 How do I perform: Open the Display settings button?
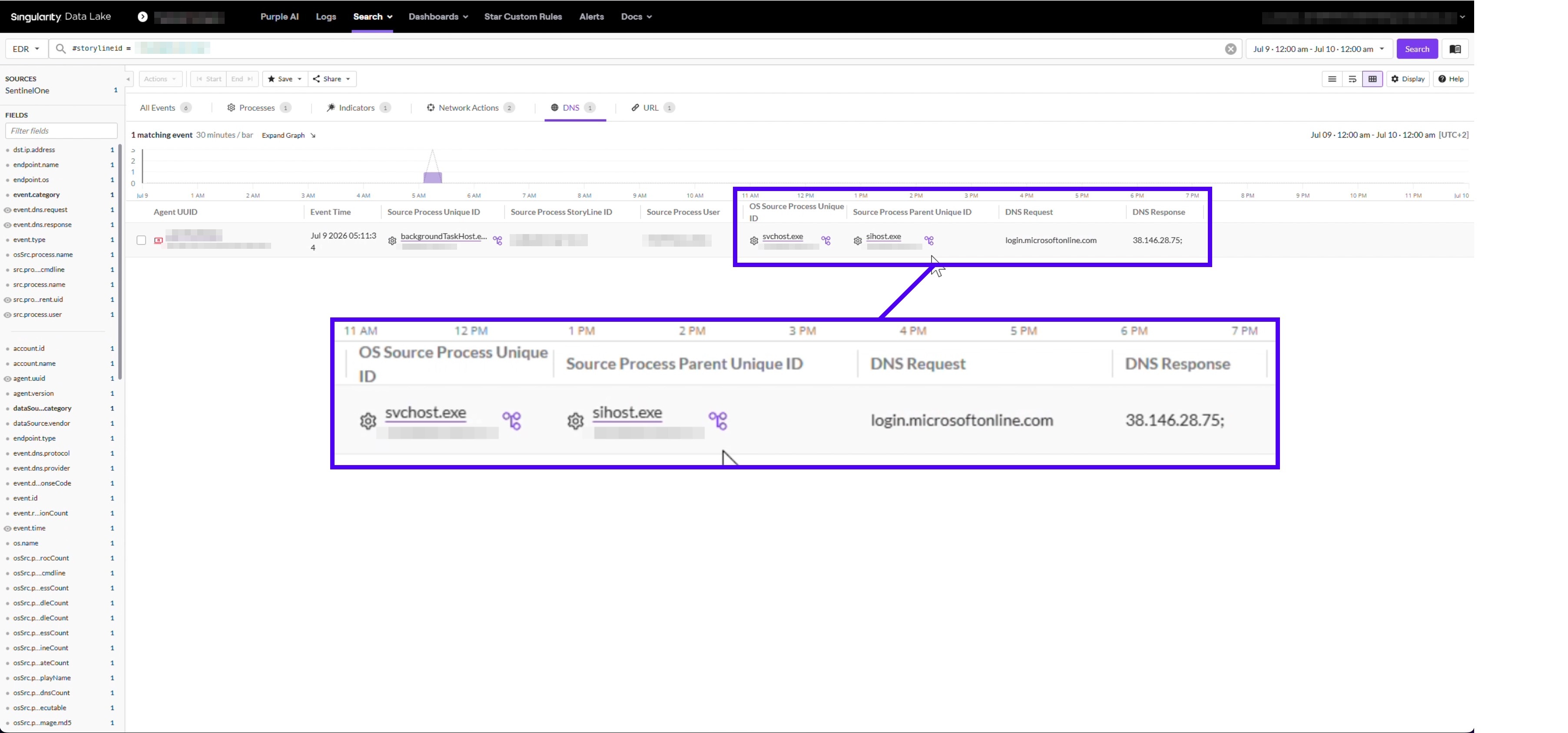pos(1407,79)
